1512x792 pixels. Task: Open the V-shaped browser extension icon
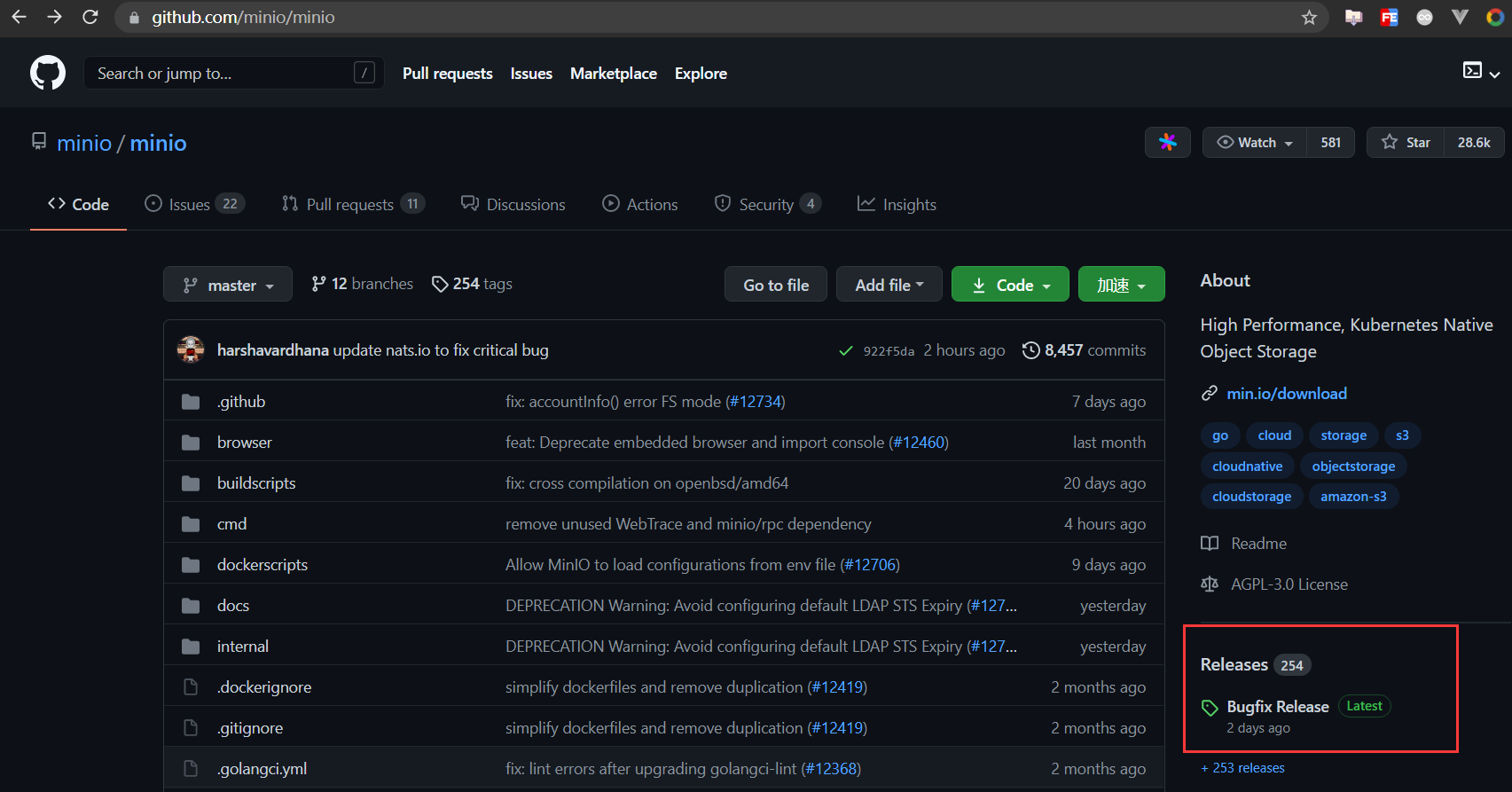tap(1460, 17)
